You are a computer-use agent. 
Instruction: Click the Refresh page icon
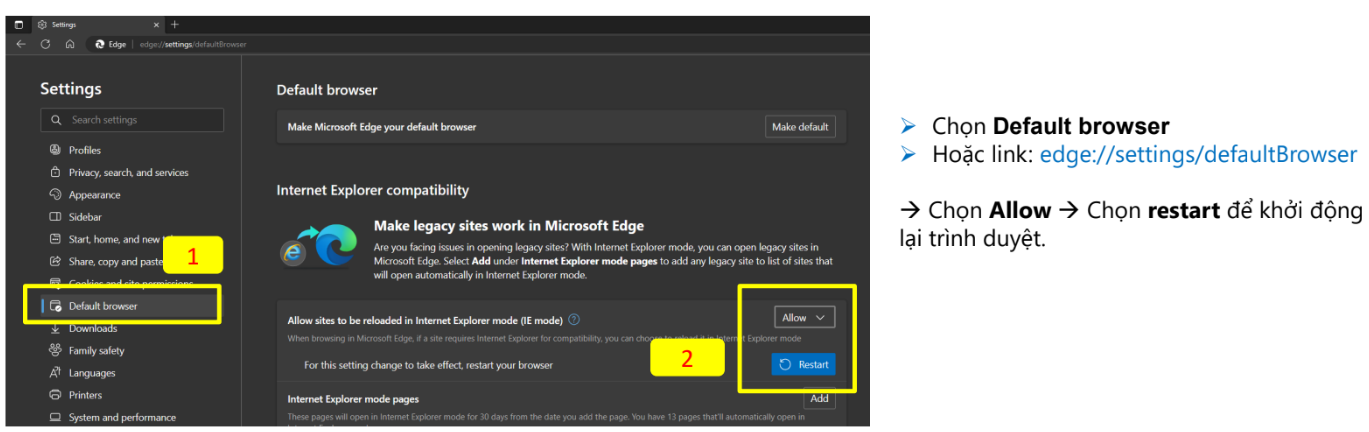45,44
